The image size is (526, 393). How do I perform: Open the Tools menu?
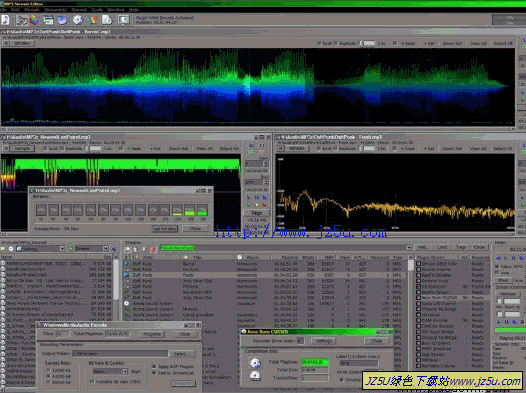coord(97,10)
